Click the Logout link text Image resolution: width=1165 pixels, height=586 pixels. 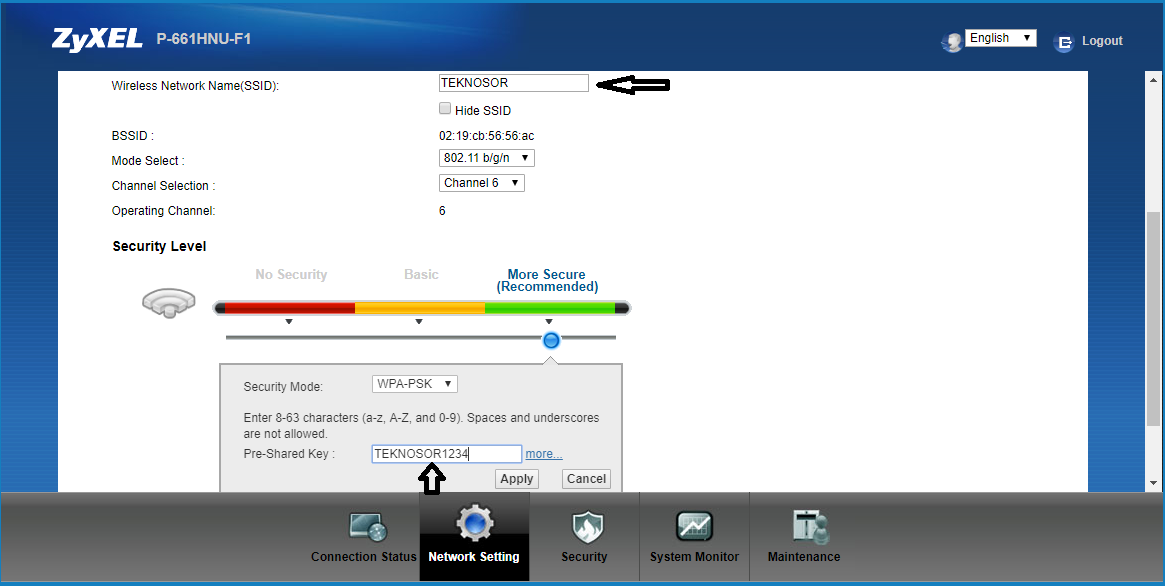[x=1102, y=41]
